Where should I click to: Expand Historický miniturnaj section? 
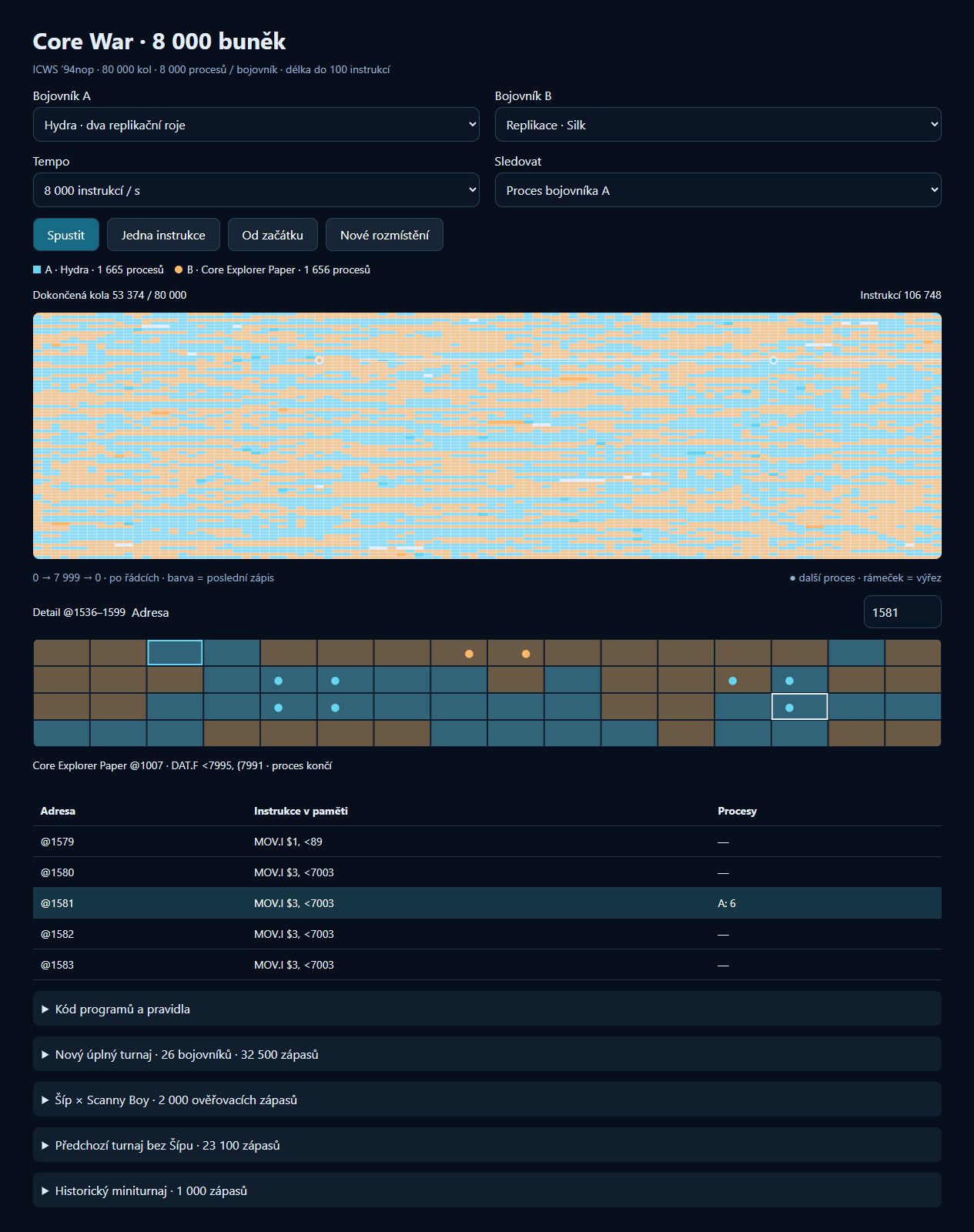[487, 1190]
